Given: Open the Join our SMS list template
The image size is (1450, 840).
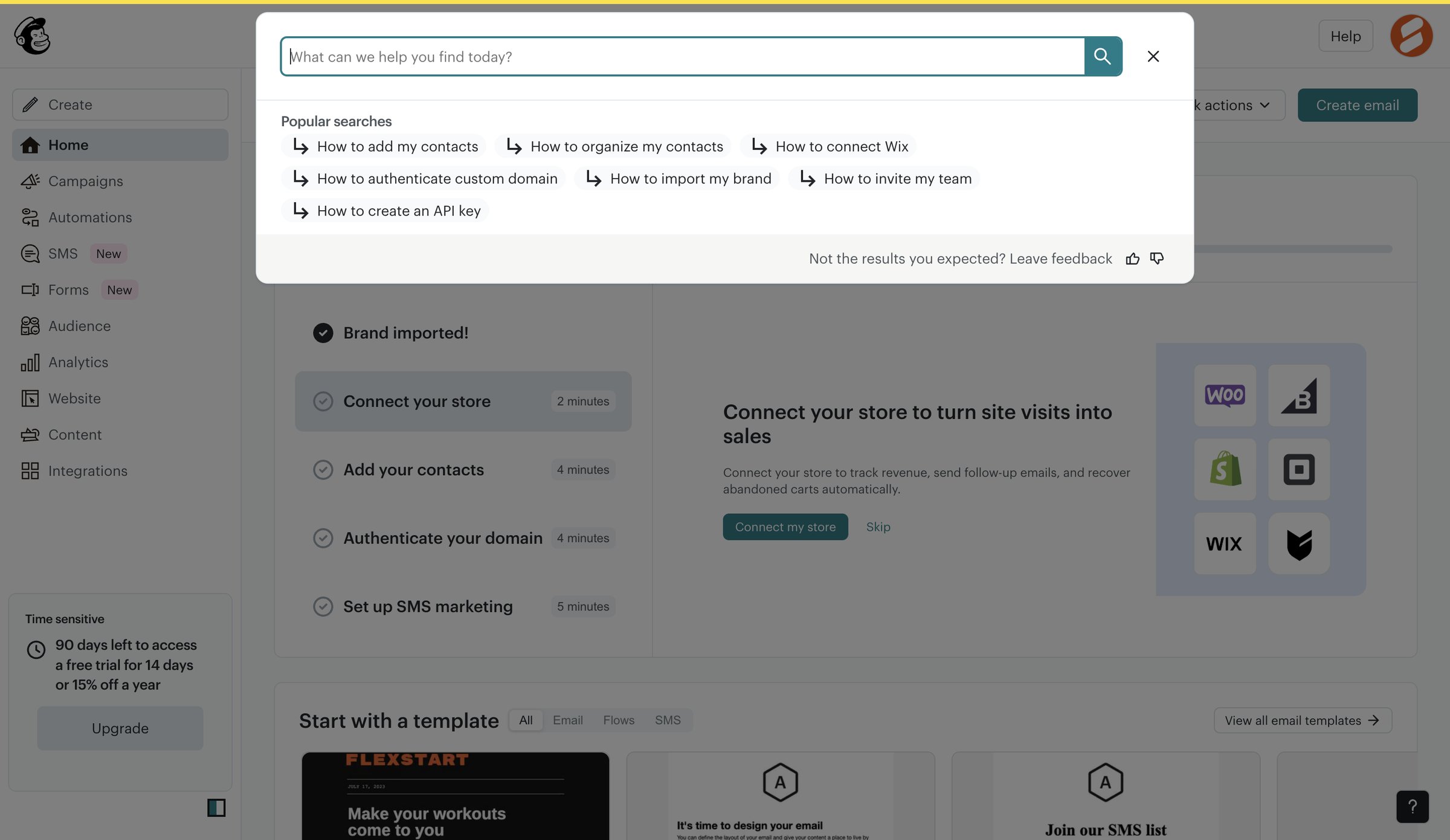Looking at the screenshot, I should click(1106, 796).
